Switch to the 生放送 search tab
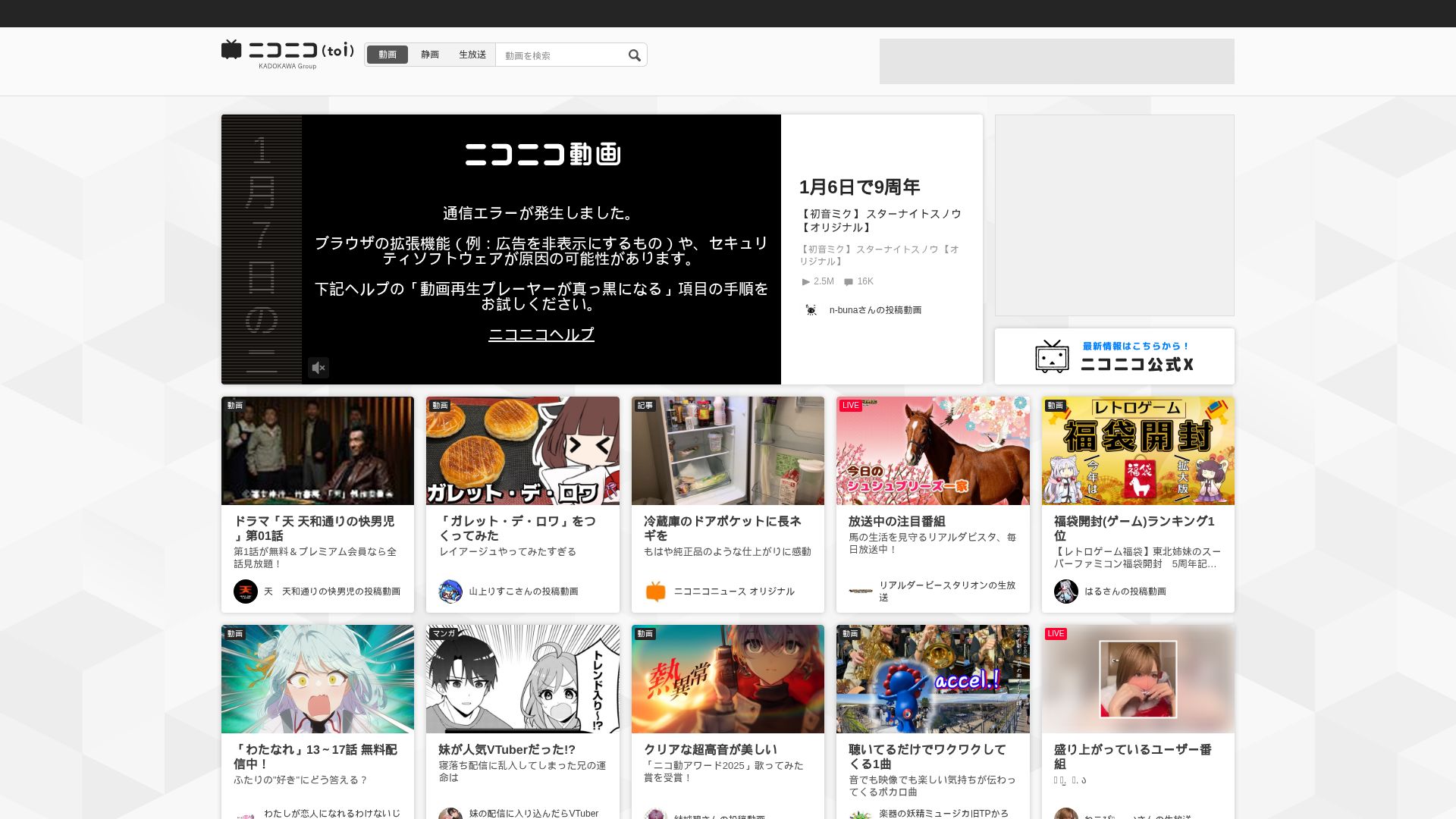 pos(472,55)
